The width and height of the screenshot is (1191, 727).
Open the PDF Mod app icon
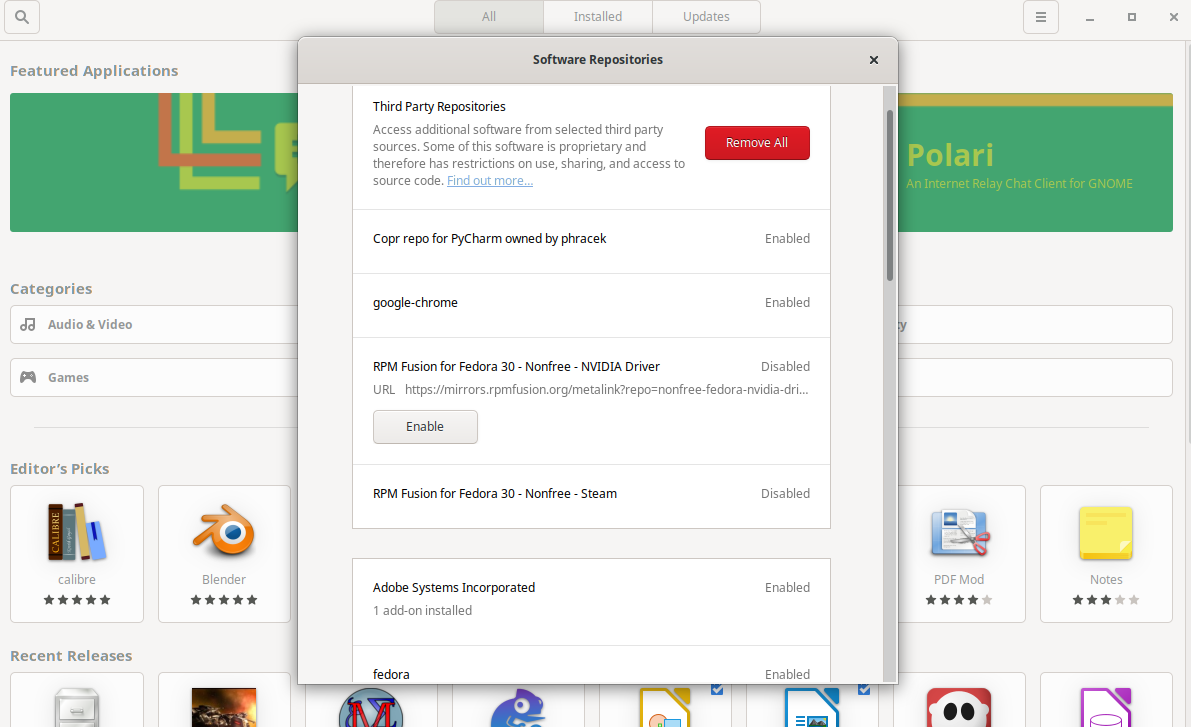[959, 533]
